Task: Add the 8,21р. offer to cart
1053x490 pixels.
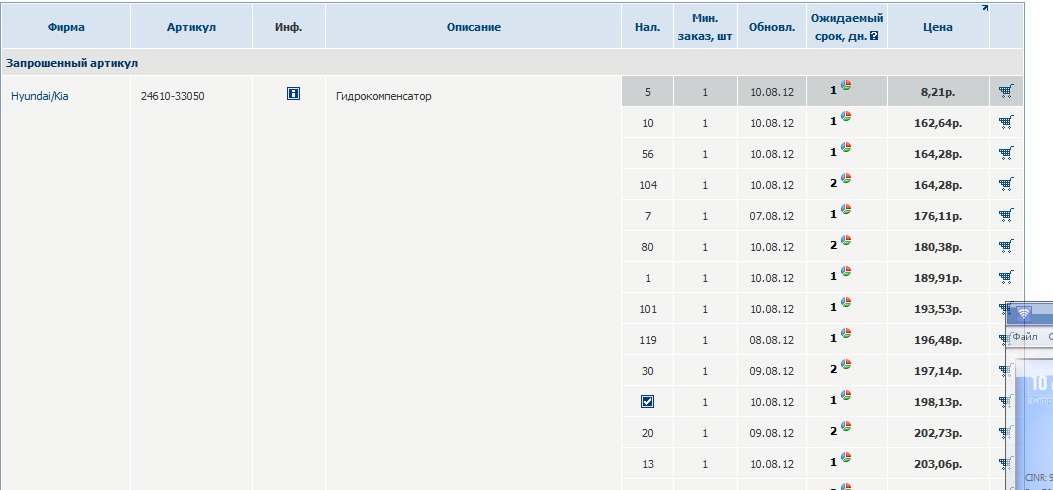Action: pyautogui.click(x=1005, y=92)
